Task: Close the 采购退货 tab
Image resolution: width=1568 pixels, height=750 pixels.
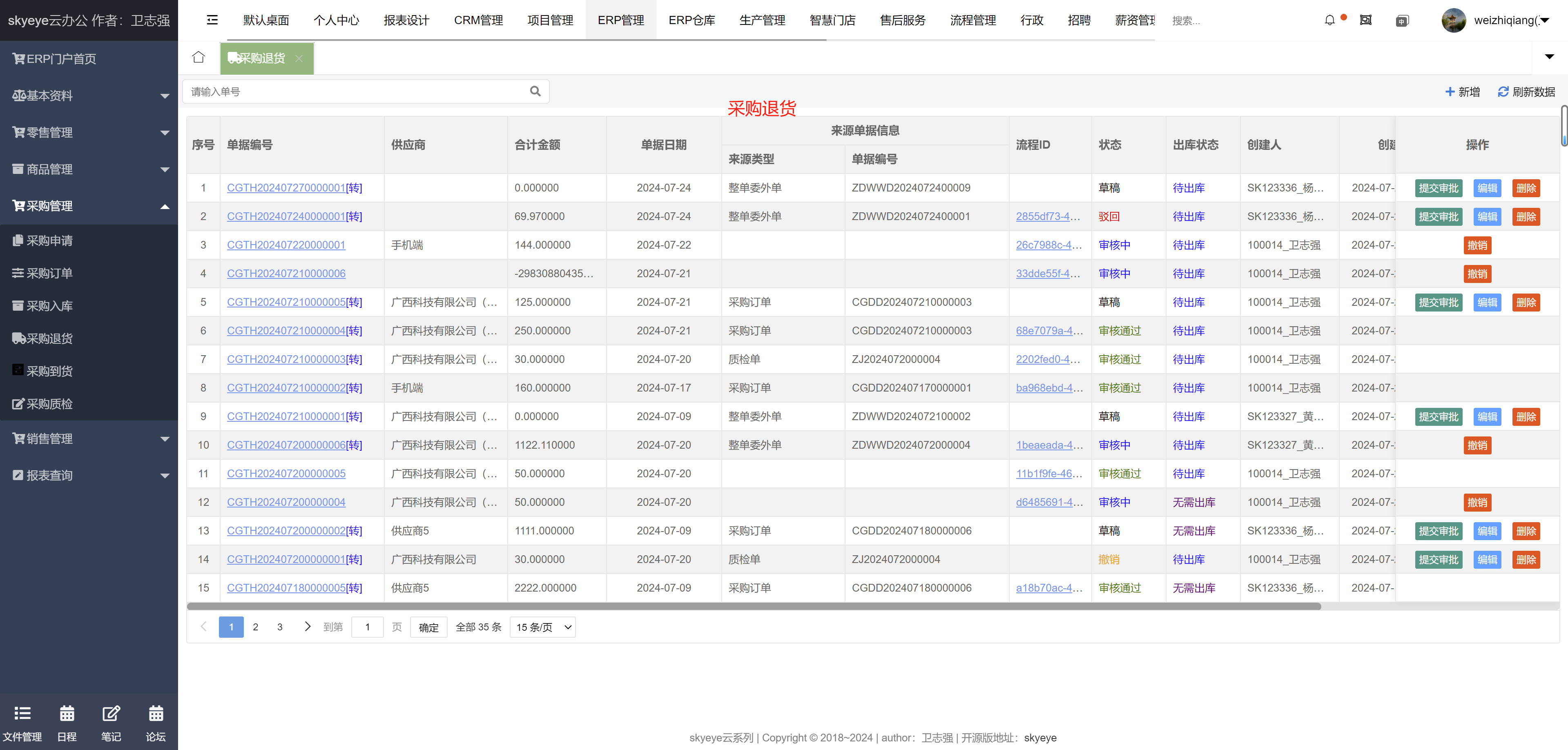Action: click(299, 58)
